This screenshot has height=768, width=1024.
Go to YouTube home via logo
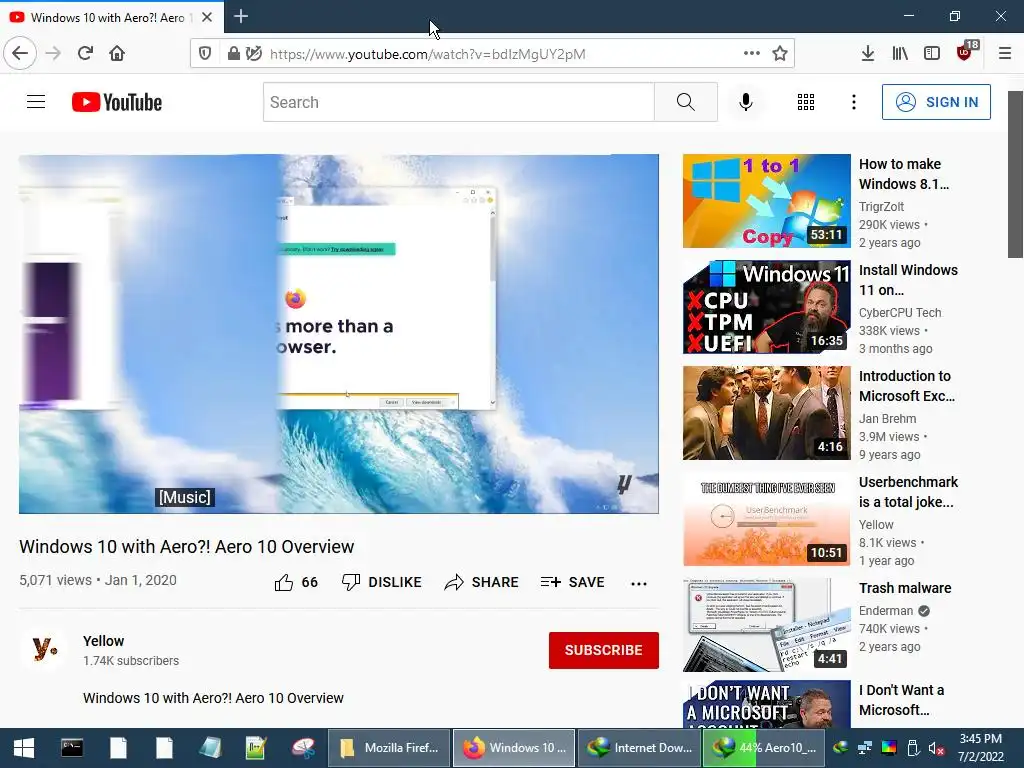117,102
